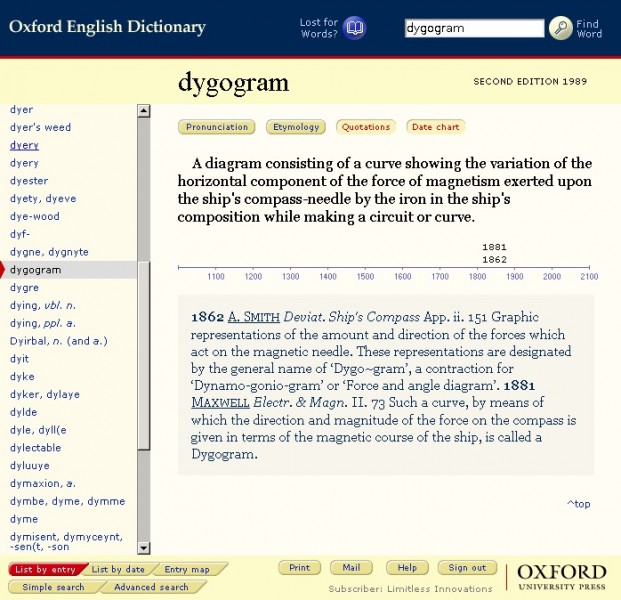
Task: Click the Sign out button
Action: click(x=466, y=568)
